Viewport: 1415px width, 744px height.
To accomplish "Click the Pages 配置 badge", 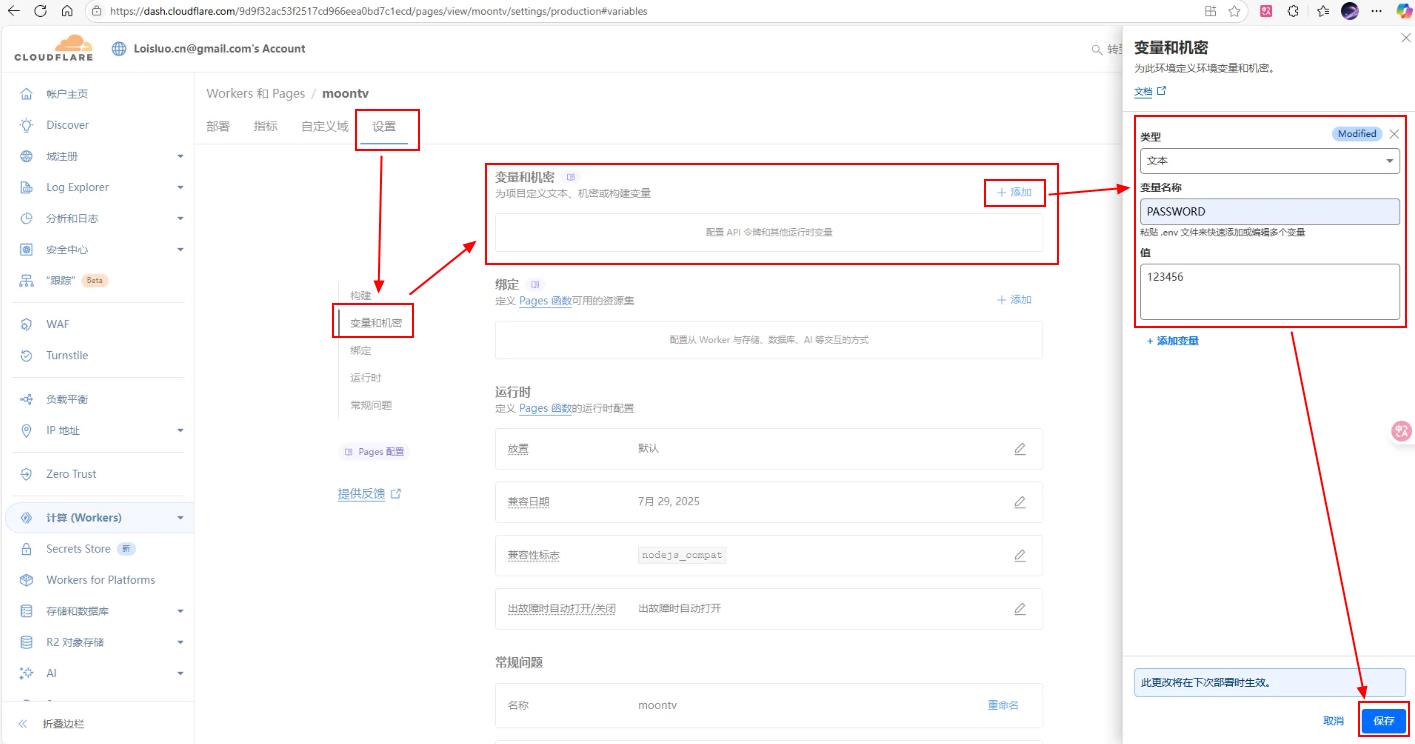I will [374, 452].
